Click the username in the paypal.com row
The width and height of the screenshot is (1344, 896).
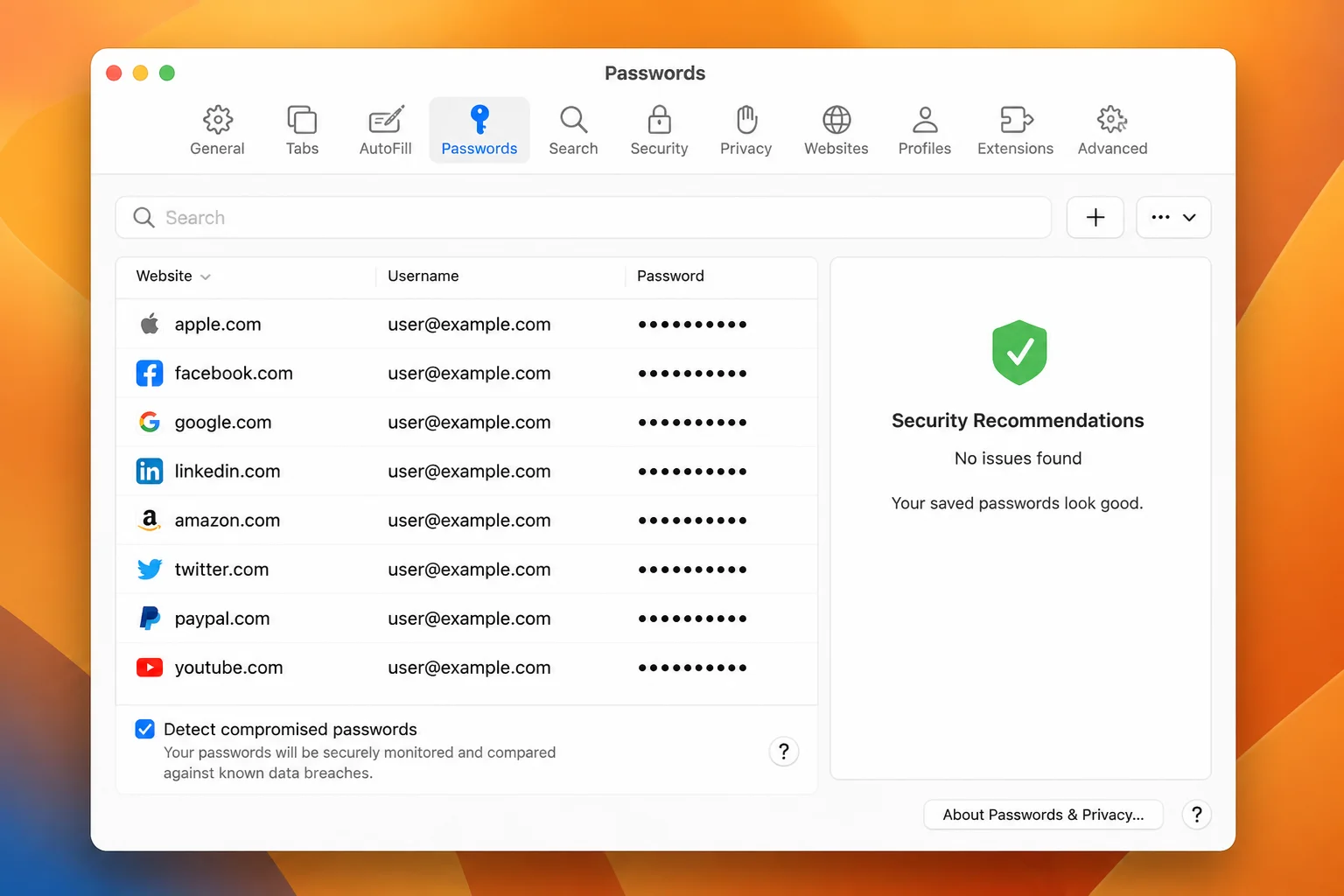coord(469,619)
